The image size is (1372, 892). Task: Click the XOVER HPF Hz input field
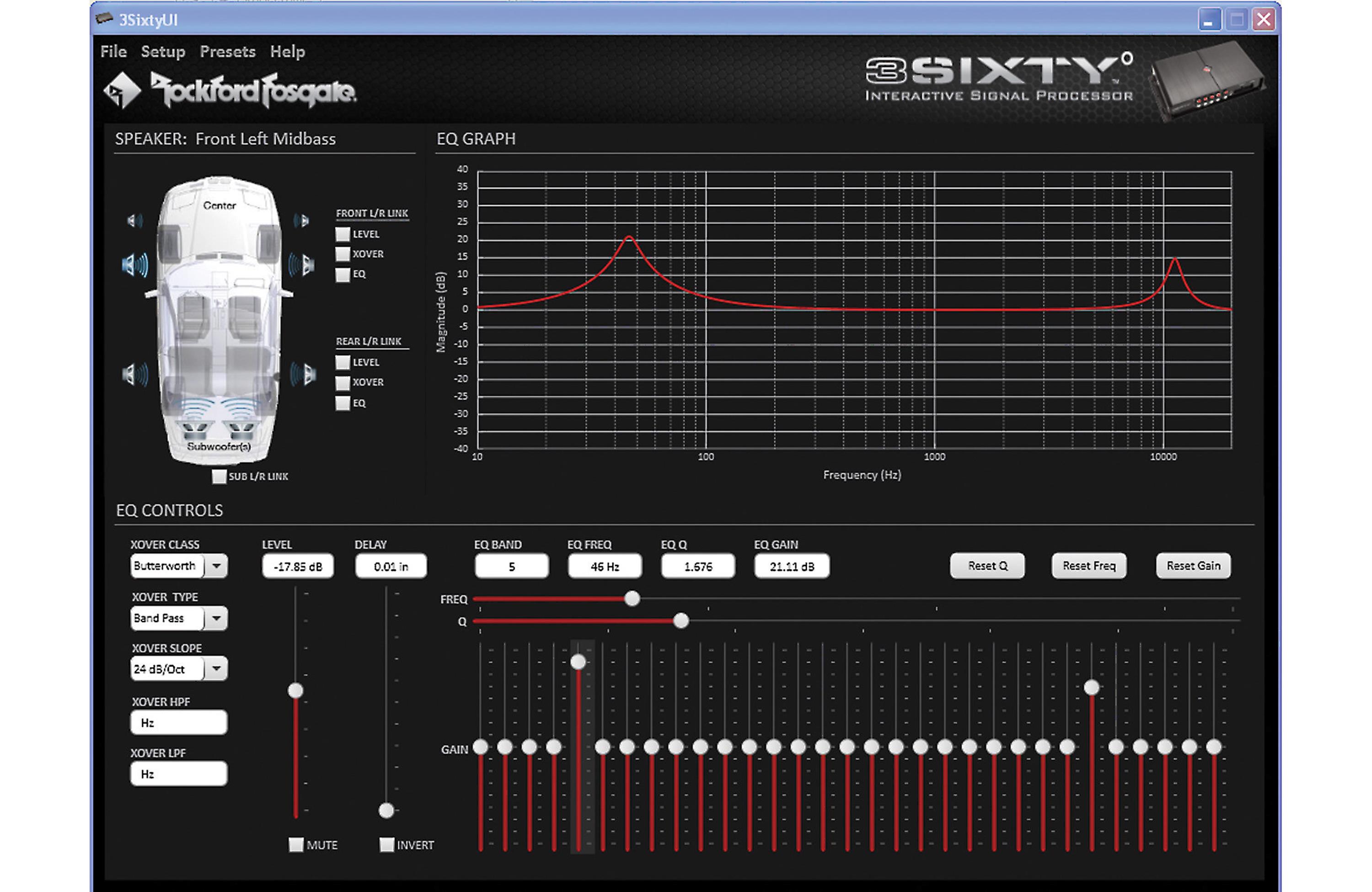179,722
